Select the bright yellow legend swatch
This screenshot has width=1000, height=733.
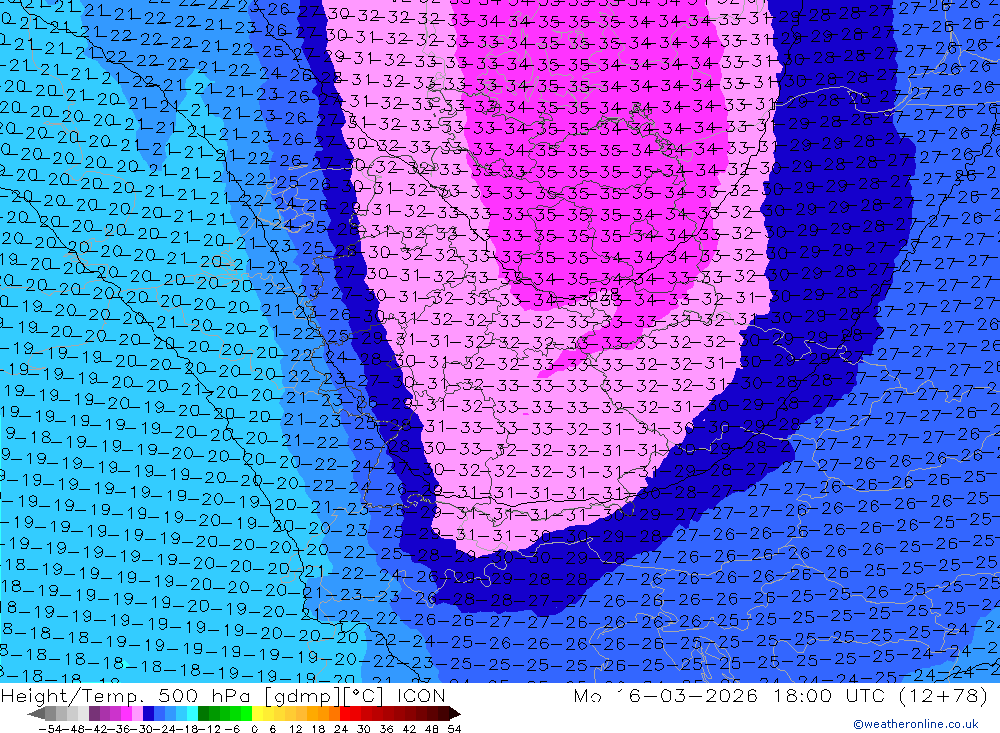258,714
